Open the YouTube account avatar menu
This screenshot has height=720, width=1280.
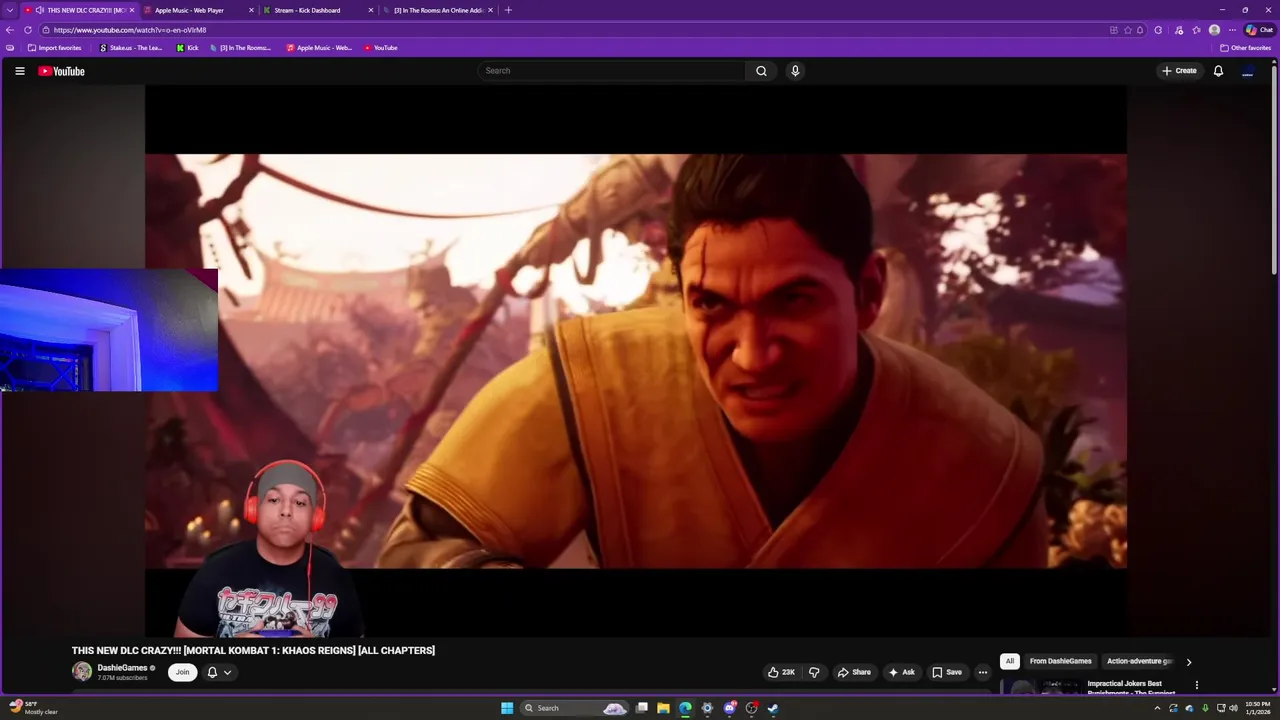coord(1247,71)
